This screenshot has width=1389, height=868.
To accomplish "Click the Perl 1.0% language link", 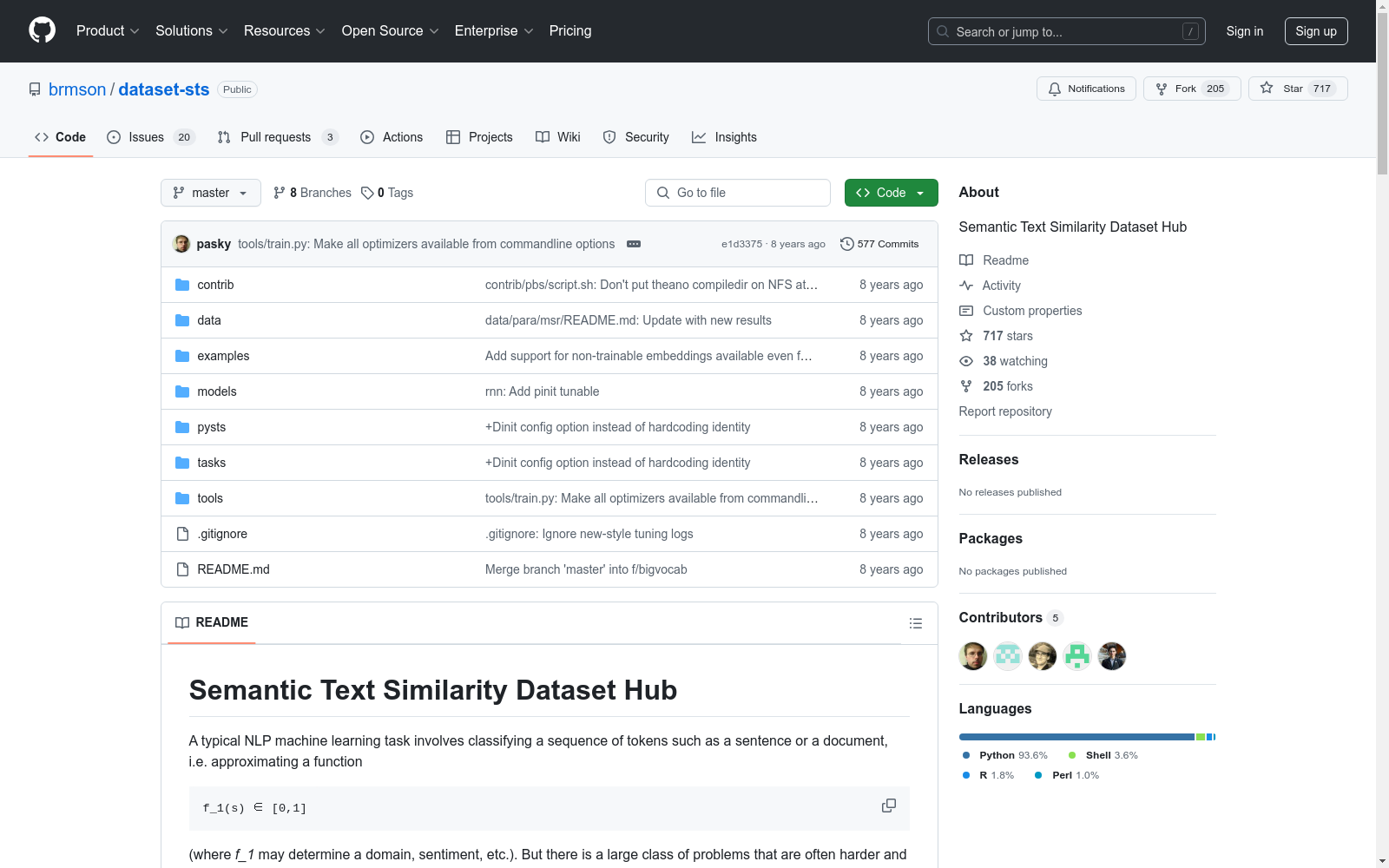I will [x=1067, y=775].
